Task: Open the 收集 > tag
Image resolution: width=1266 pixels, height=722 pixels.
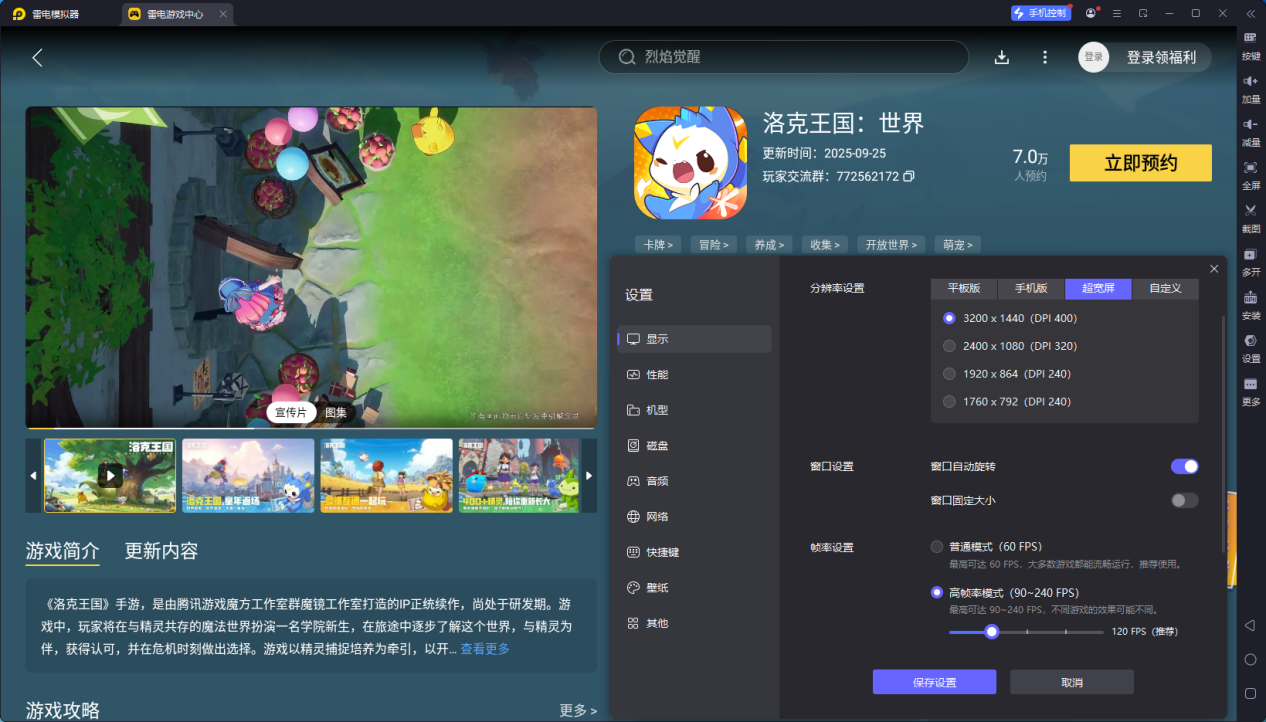Action: 826,244
